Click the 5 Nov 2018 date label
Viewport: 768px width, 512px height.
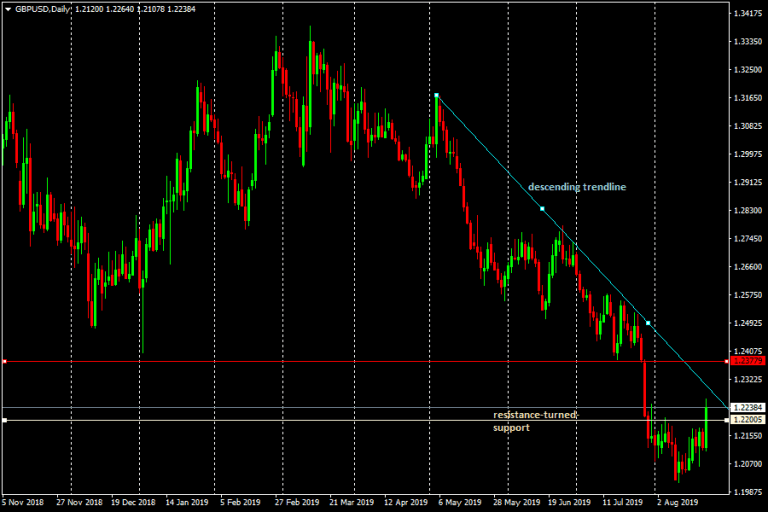tap(23, 502)
